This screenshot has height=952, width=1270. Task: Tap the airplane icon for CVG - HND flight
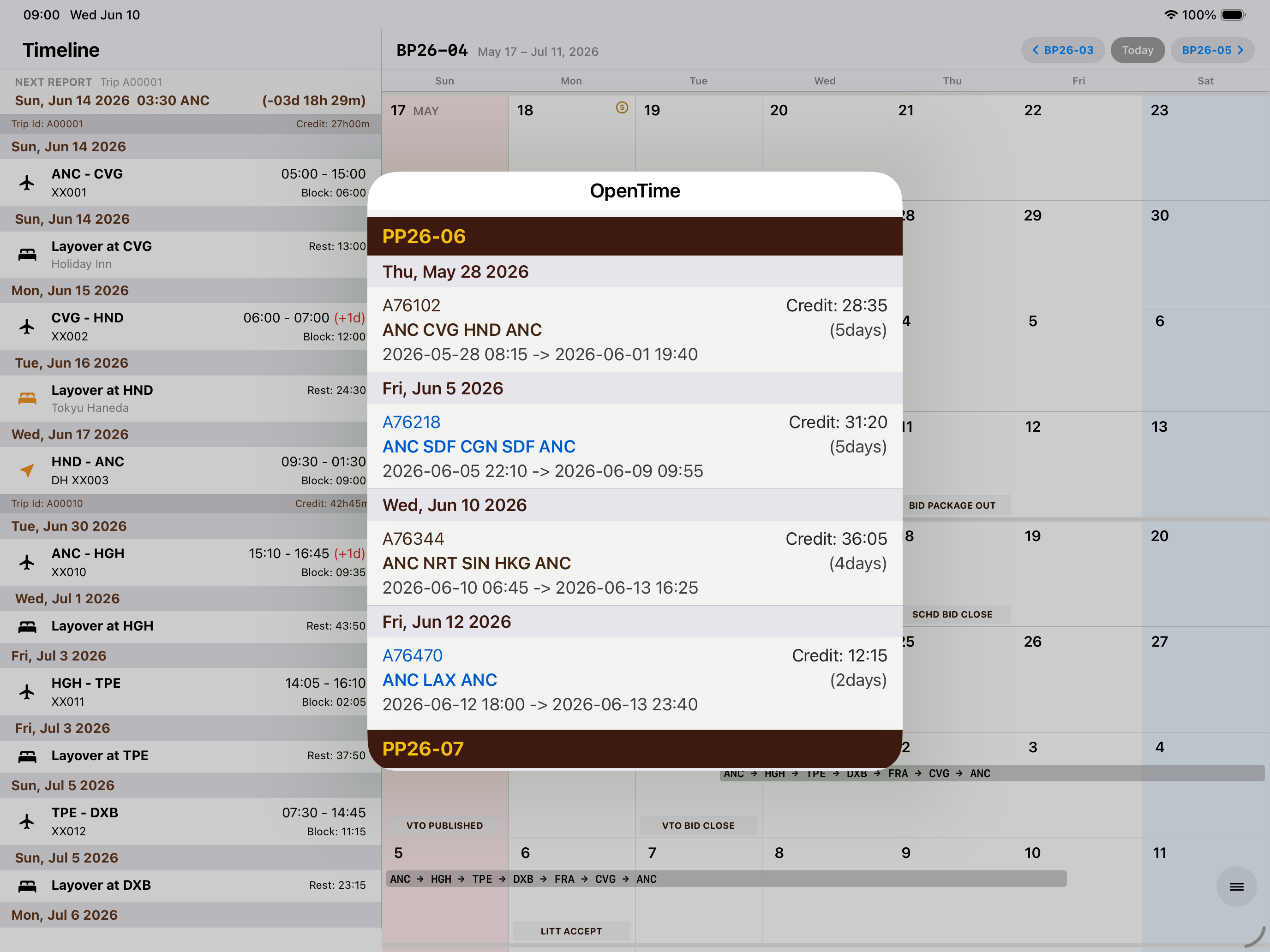27,327
